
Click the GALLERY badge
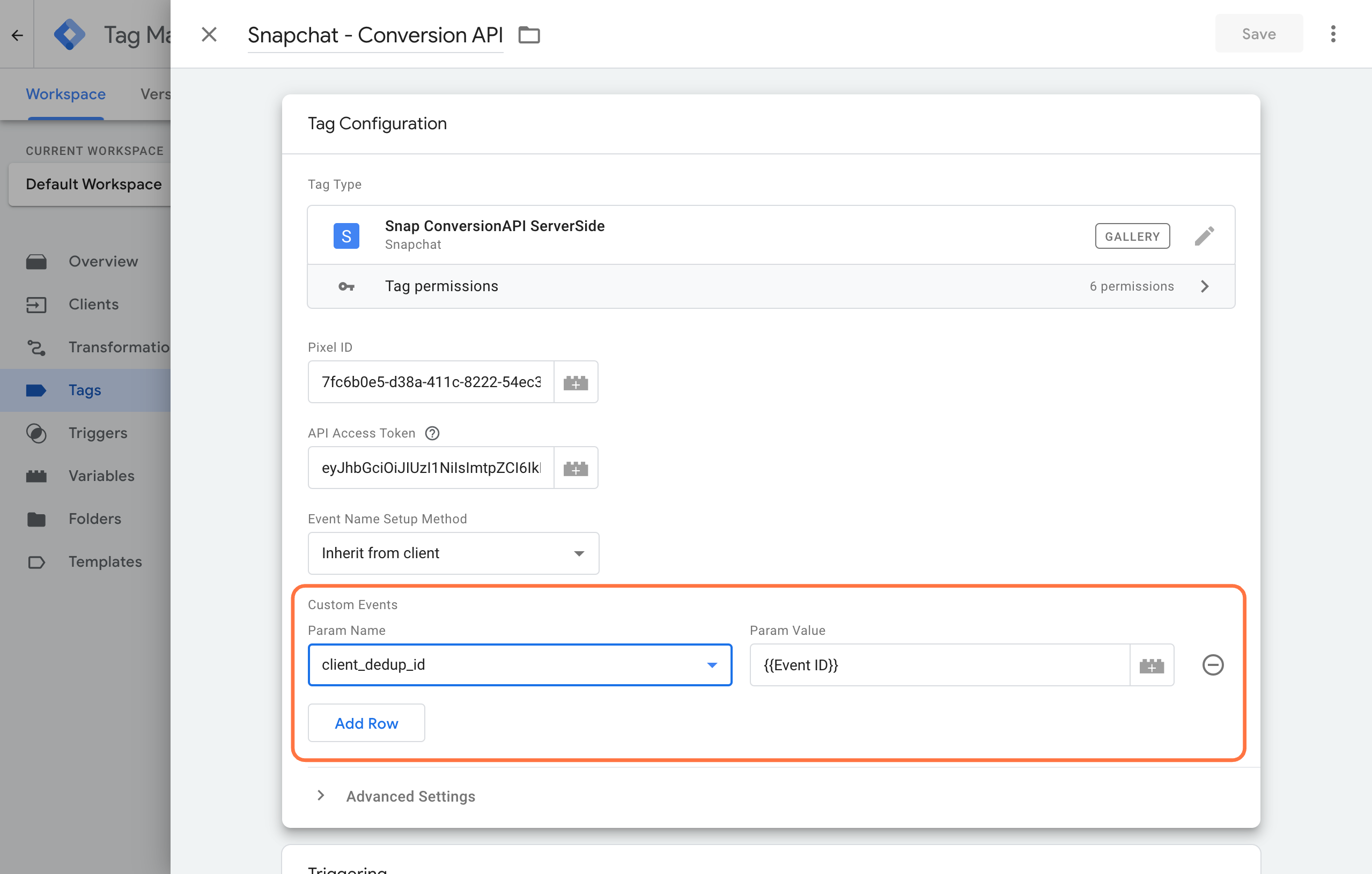click(1132, 236)
